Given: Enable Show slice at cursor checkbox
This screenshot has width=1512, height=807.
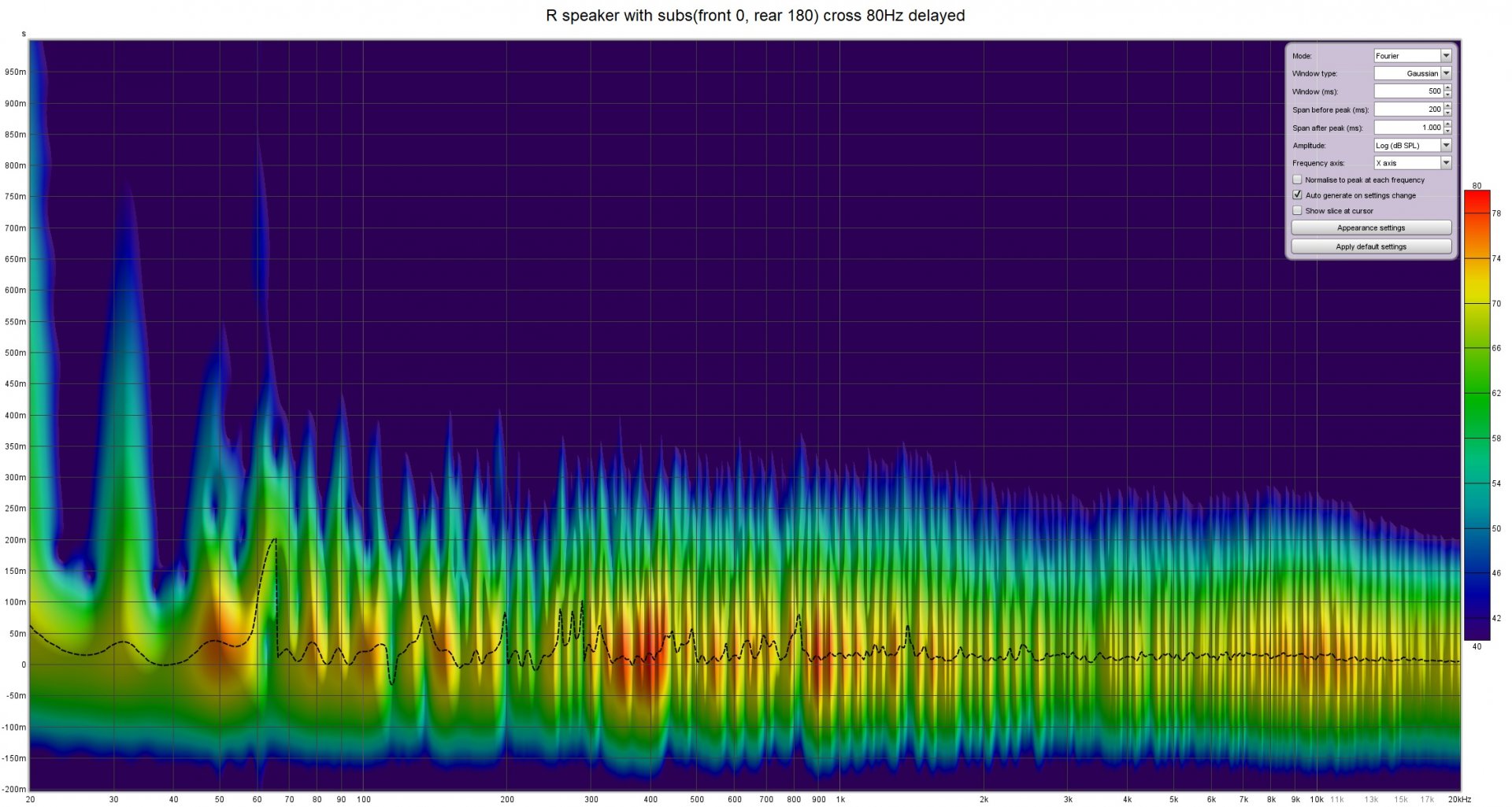Looking at the screenshot, I should click(1297, 211).
